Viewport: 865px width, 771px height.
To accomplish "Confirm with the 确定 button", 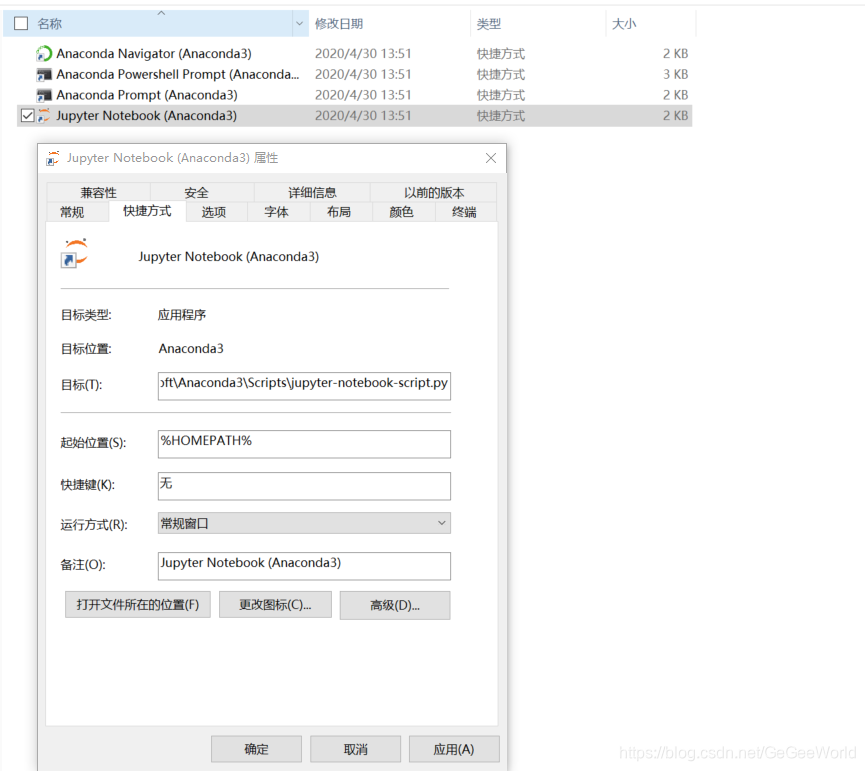I will click(256, 749).
